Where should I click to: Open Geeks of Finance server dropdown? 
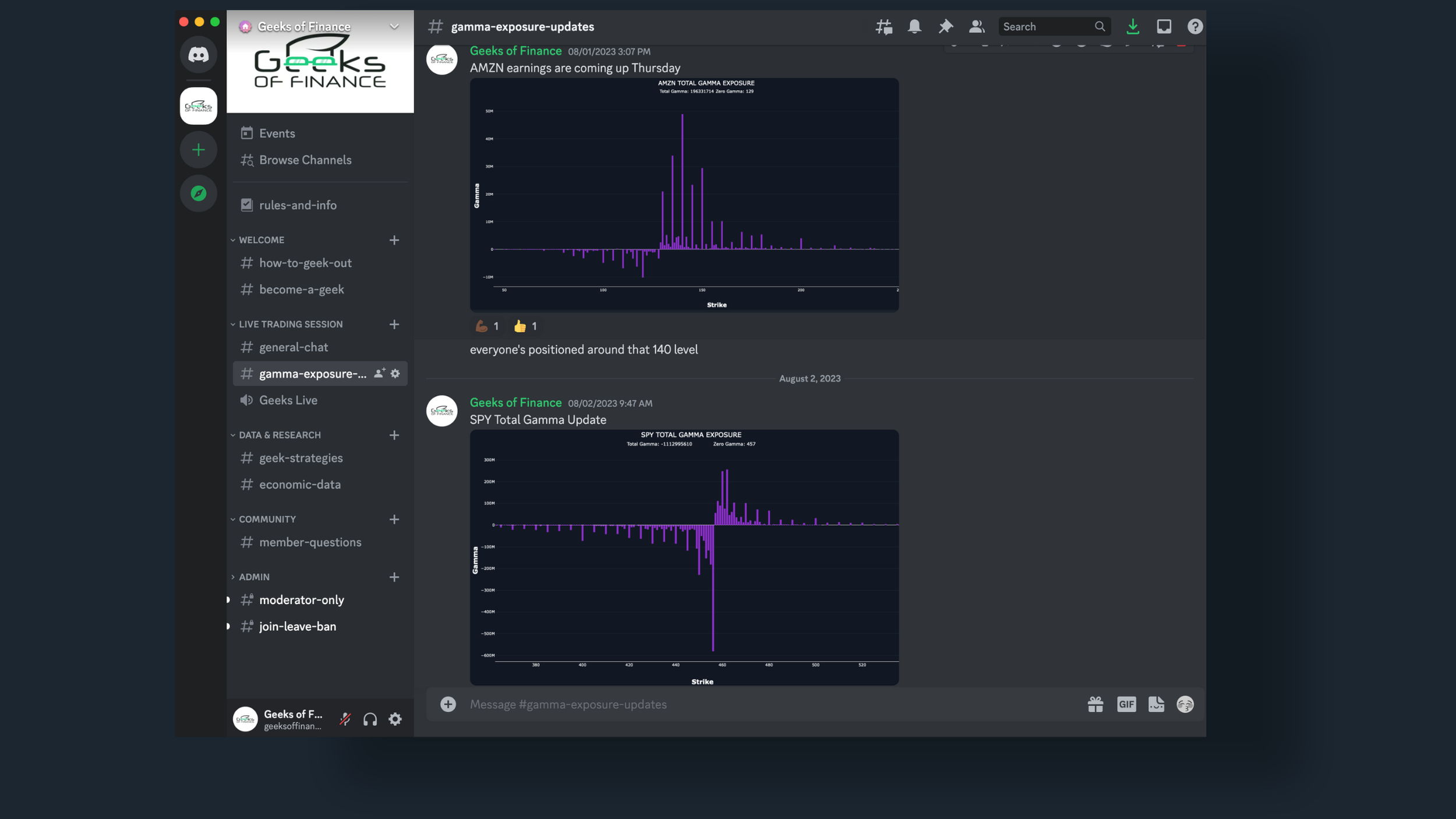click(394, 27)
